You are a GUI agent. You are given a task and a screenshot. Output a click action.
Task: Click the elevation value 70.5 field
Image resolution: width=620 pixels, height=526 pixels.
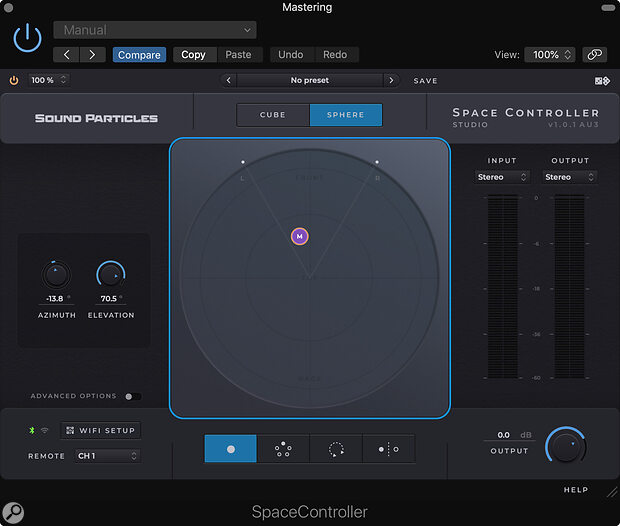coord(110,299)
